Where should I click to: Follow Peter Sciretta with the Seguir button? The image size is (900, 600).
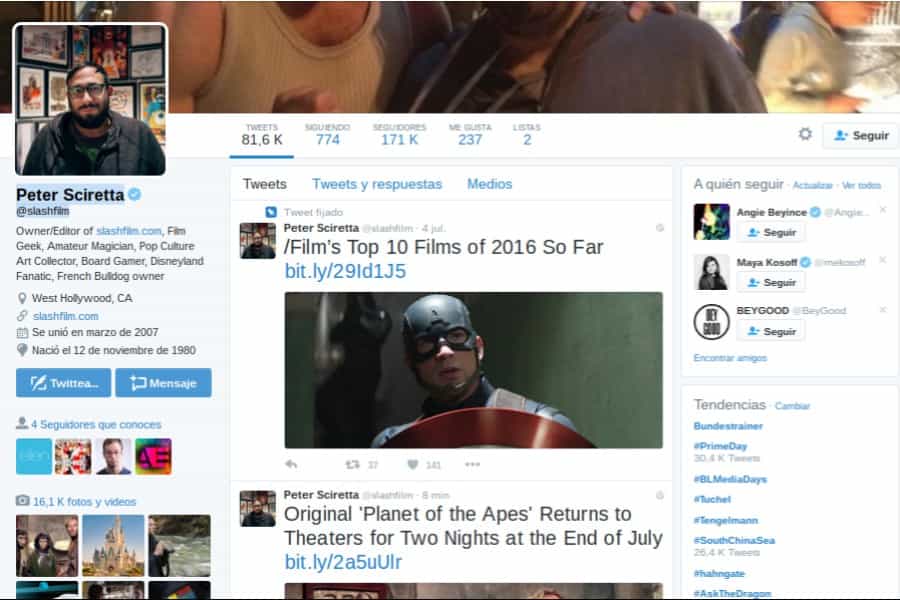(860, 136)
